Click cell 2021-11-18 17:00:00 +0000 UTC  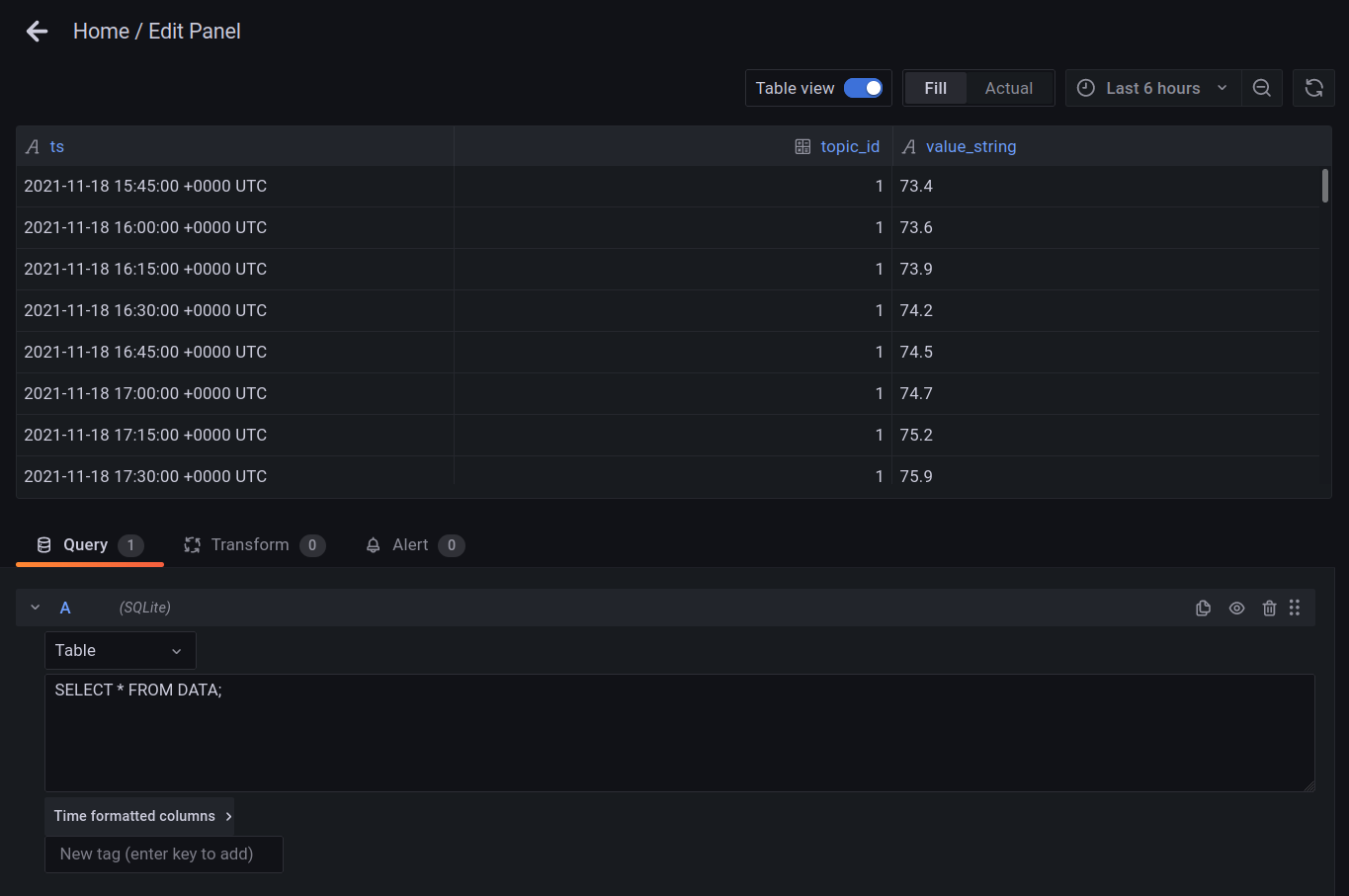pos(235,393)
